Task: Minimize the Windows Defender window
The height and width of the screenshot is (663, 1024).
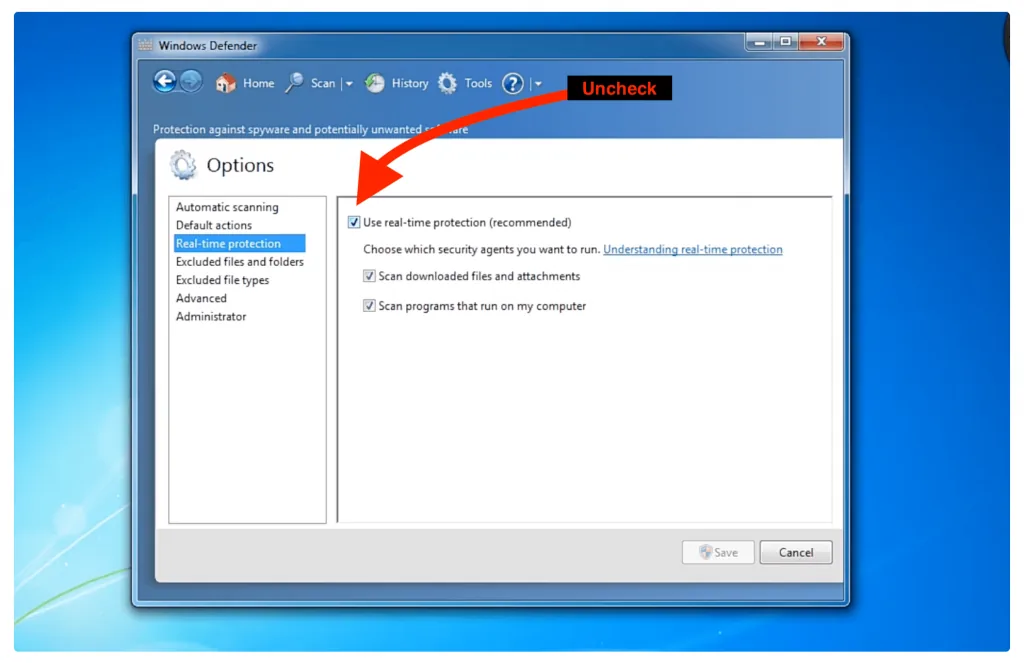Action: click(x=759, y=42)
